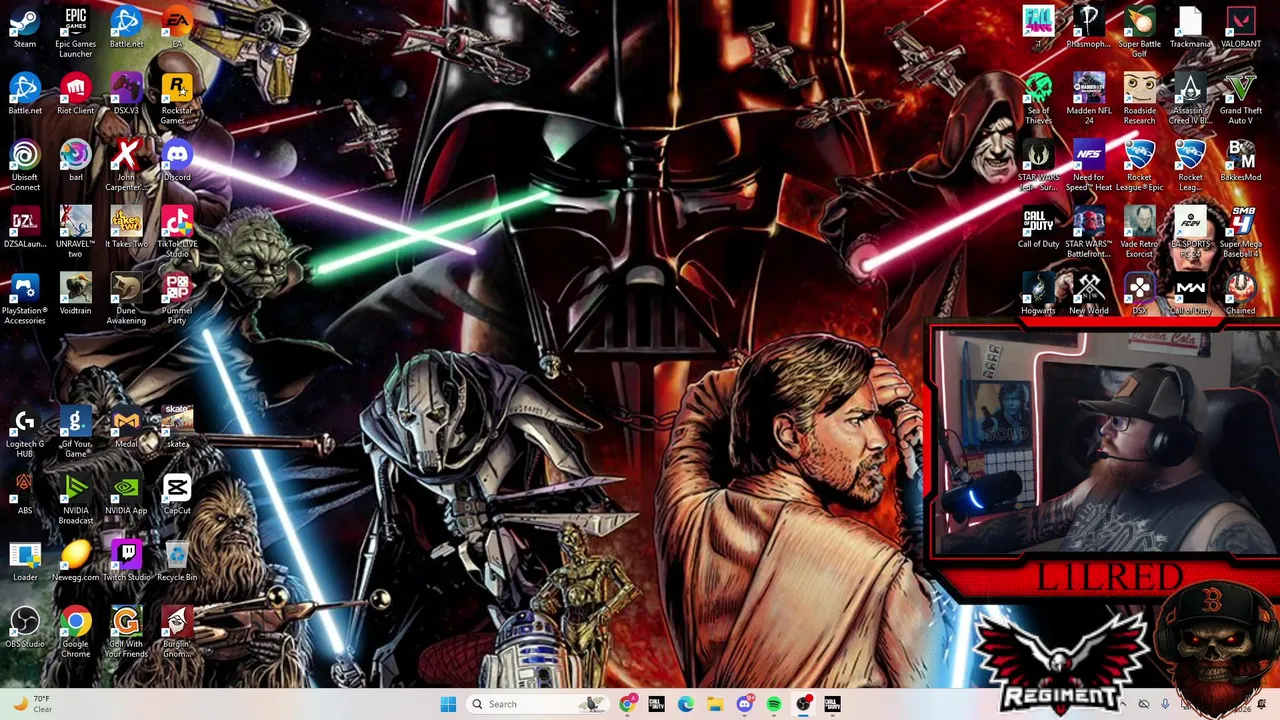The height and width of the screenshot is (720, 1280).
Task: Select the Voidtrain game shortcut
Action: point(75,295)
